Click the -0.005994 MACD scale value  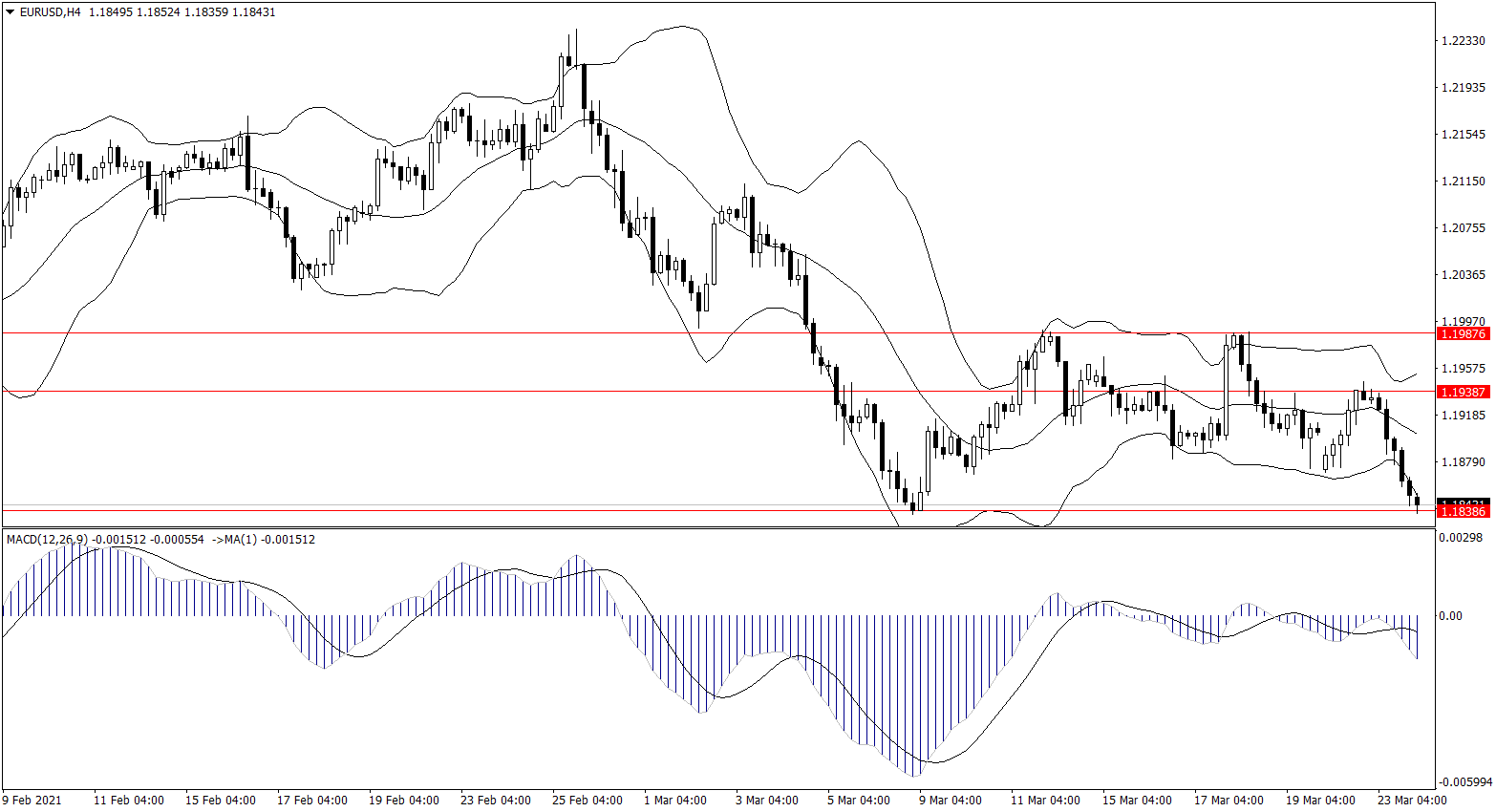(1464, 782)
